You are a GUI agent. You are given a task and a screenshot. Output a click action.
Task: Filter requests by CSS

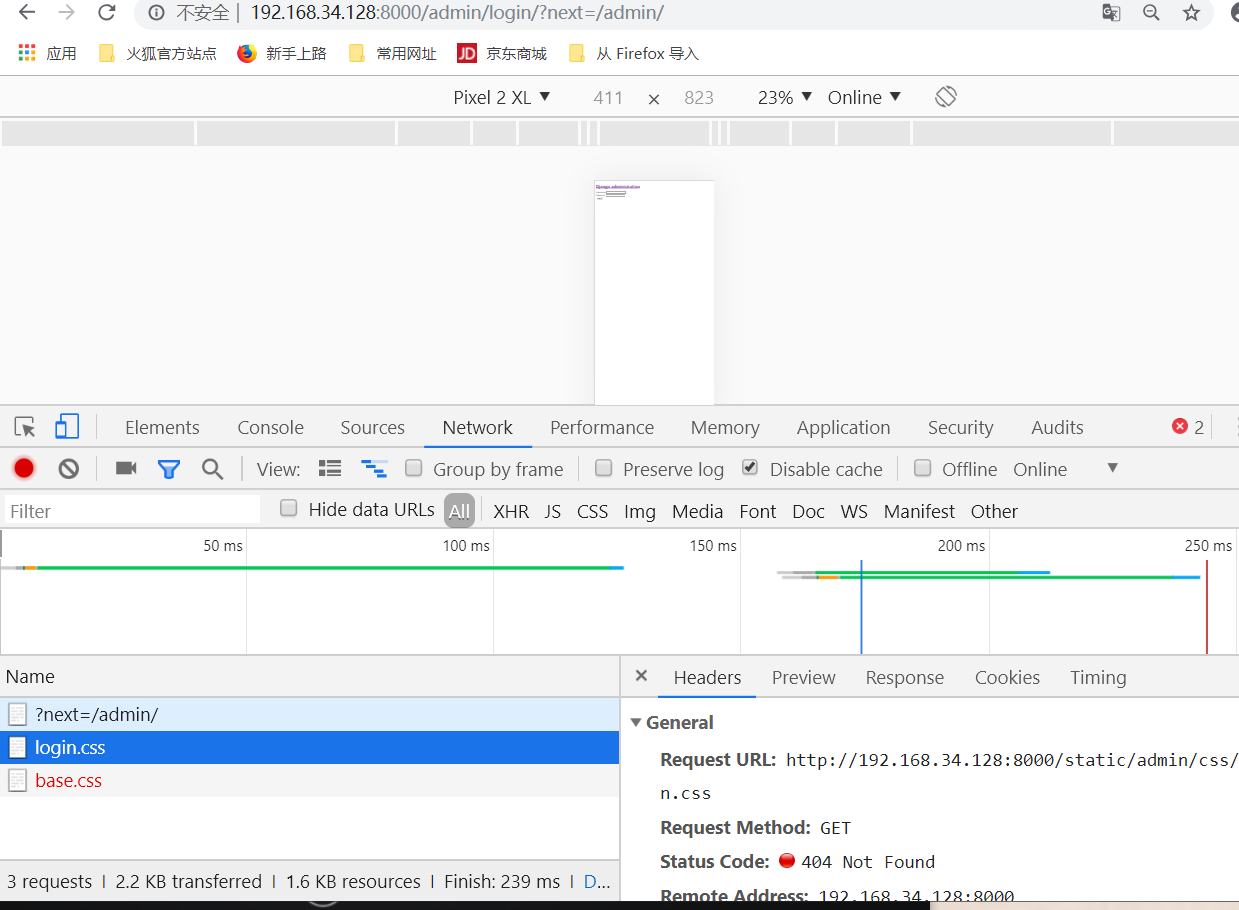click(x=592, y=511)
